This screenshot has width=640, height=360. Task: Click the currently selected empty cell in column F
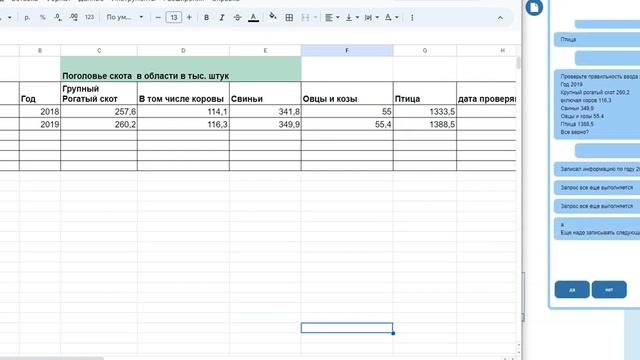pyautogui.click(x=347, y=328)
